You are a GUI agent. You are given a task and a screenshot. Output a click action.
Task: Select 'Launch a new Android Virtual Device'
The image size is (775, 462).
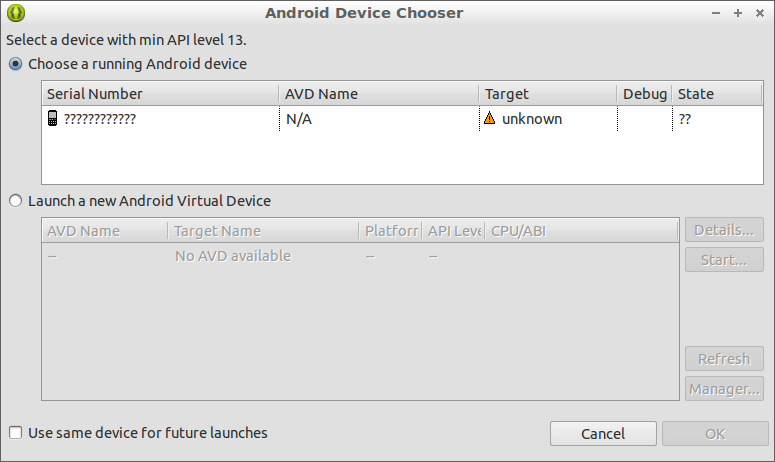15,201
